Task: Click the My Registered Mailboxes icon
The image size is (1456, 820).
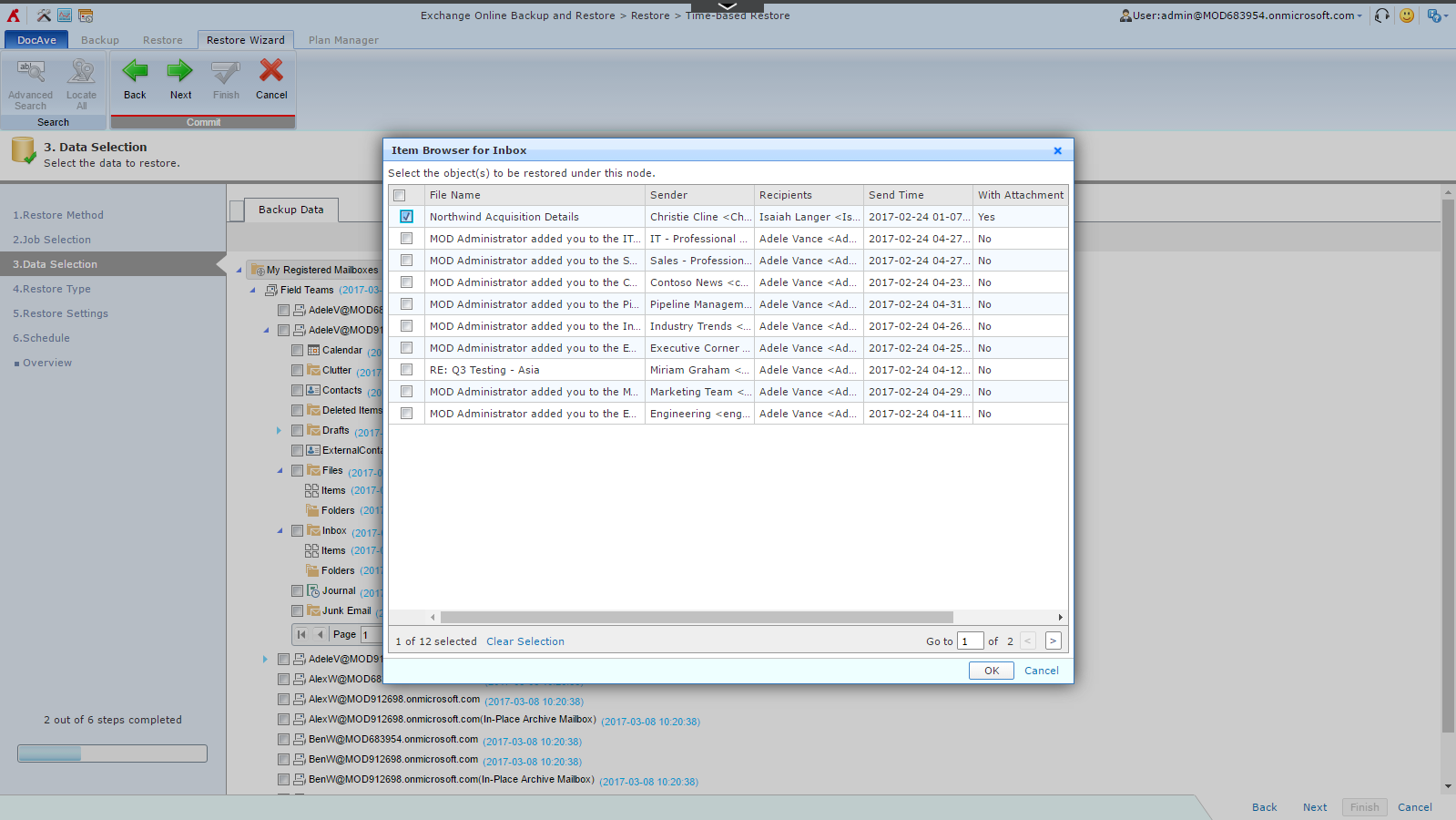Action: point(258,270)
